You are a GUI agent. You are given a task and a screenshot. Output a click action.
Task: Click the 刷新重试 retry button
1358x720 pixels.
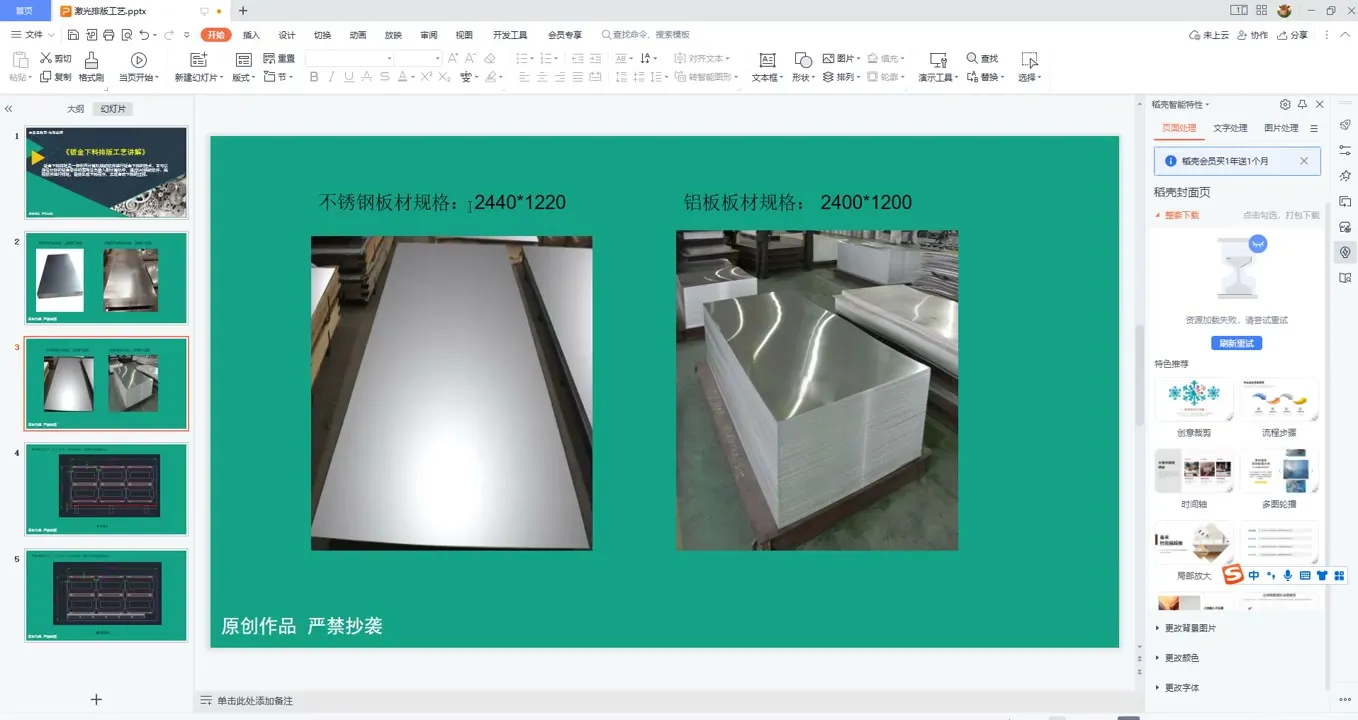point(1237,343)
